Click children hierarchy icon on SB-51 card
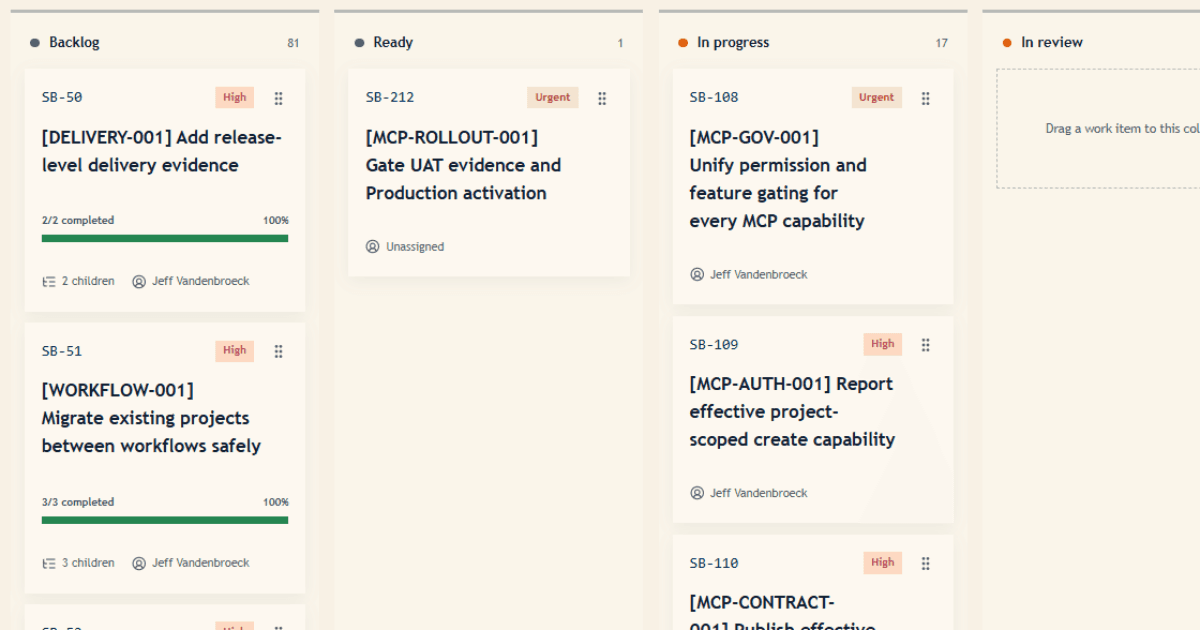Viewport: 1200px width, 630px height. click(x=48, y=564)
